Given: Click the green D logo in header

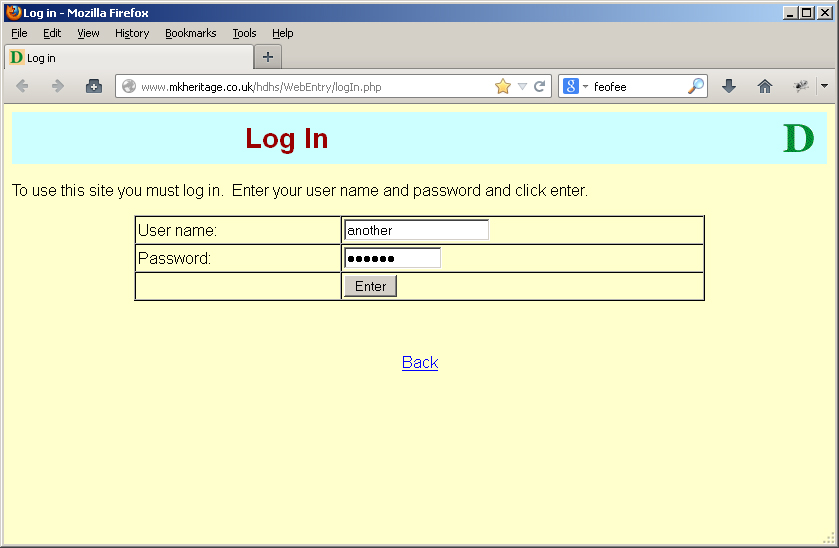Looking at the screenshot, I should [x=798, y=138].
